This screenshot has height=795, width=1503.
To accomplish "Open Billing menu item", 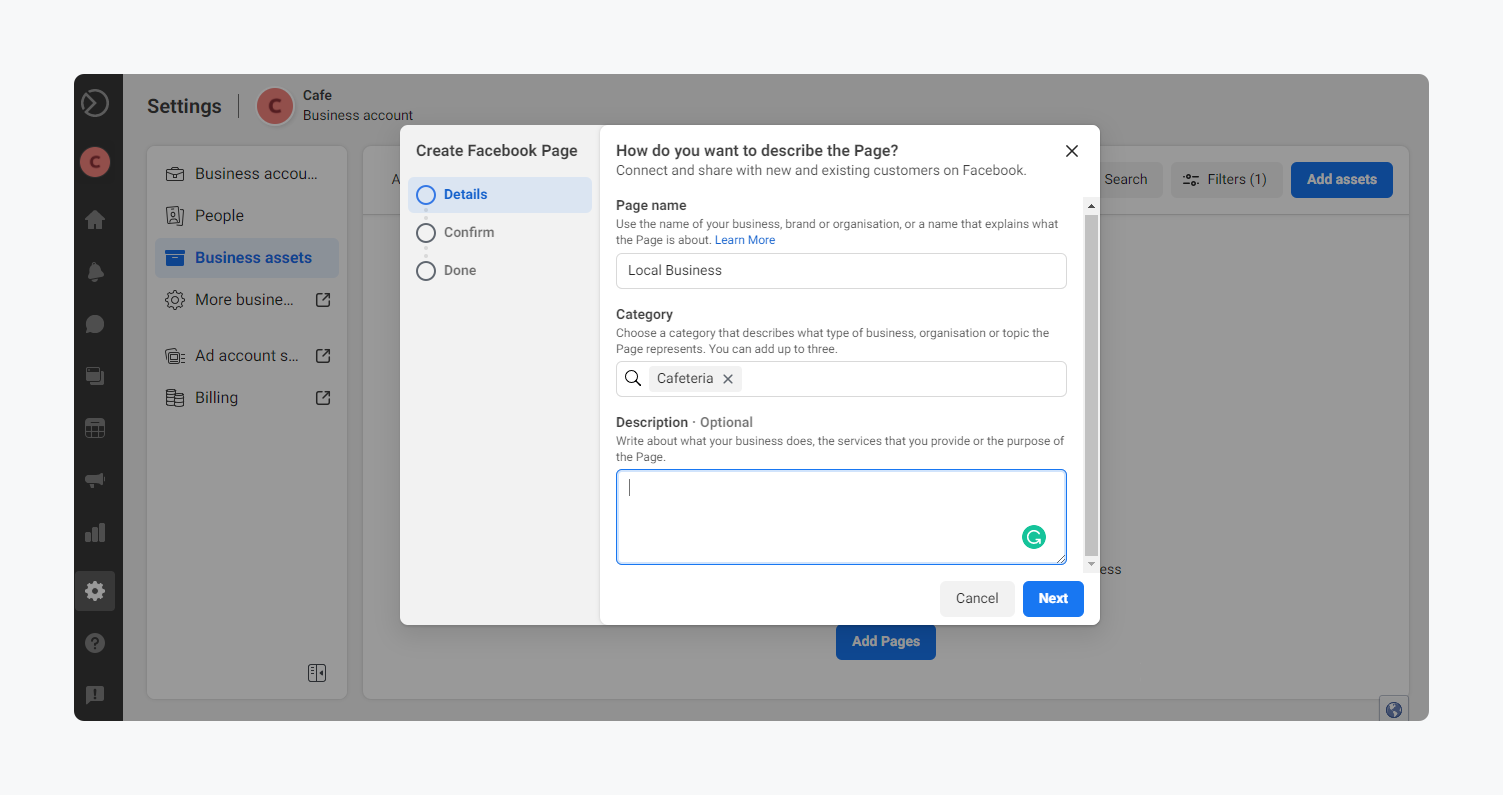I will pos(247,398).
